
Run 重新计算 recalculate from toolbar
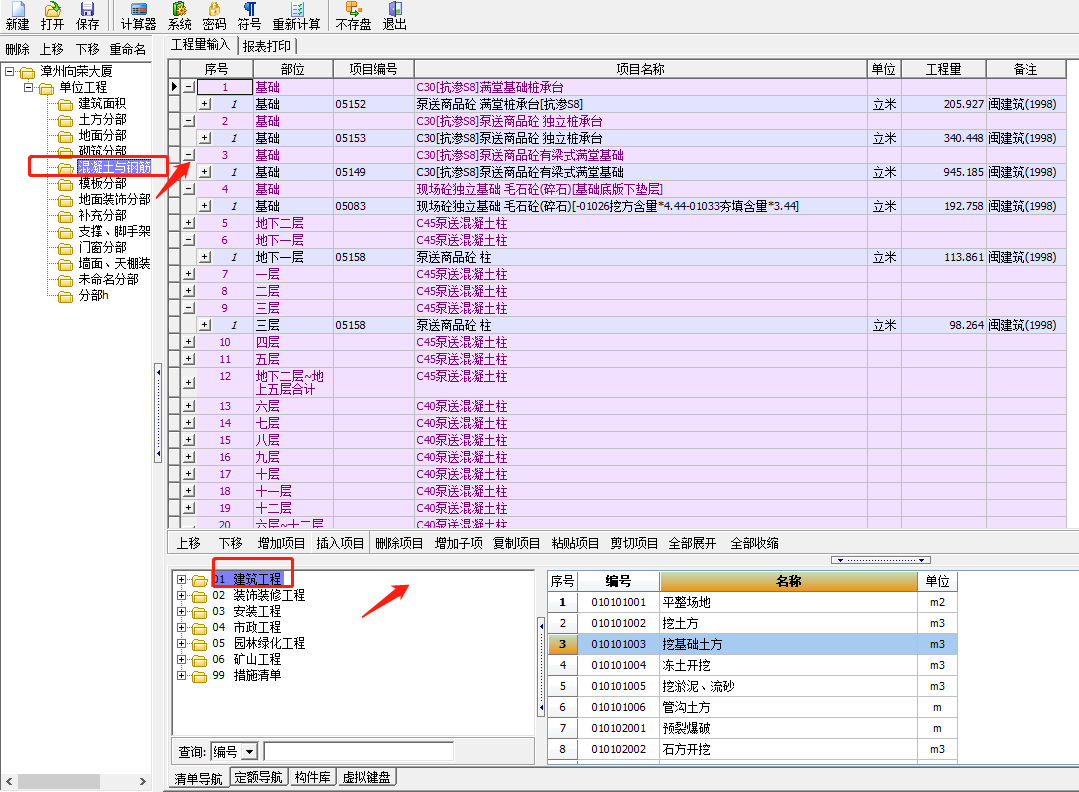coord(296,15)
